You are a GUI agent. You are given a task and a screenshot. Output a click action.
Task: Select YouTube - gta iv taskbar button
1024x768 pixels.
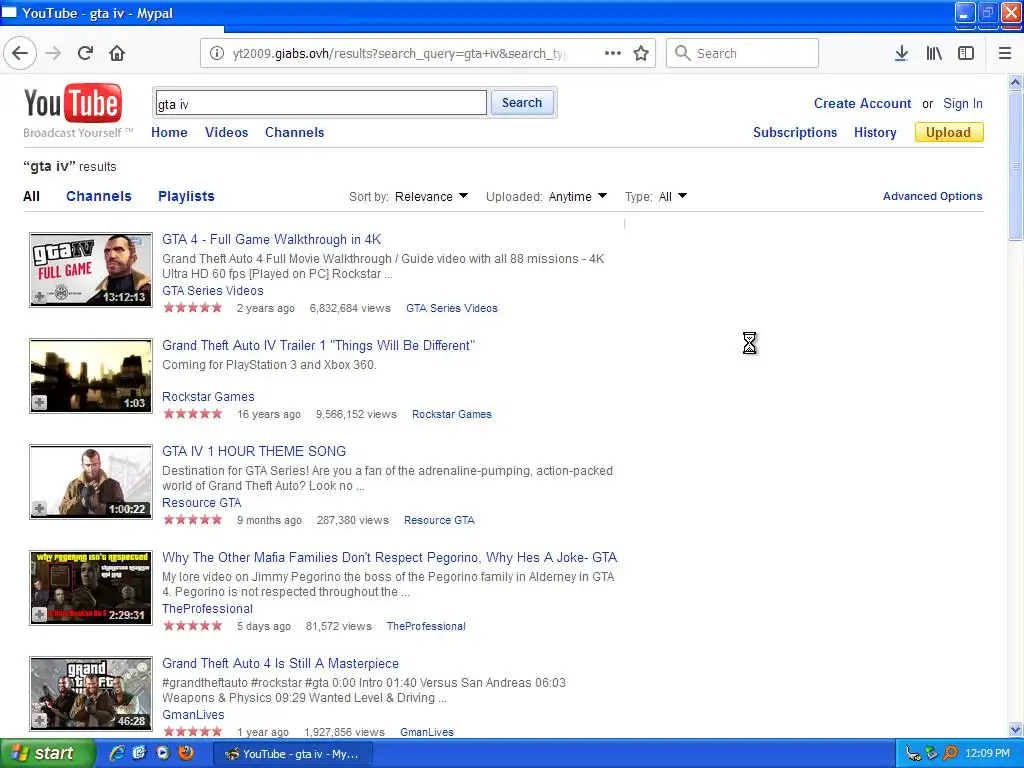tap(294, 754)
